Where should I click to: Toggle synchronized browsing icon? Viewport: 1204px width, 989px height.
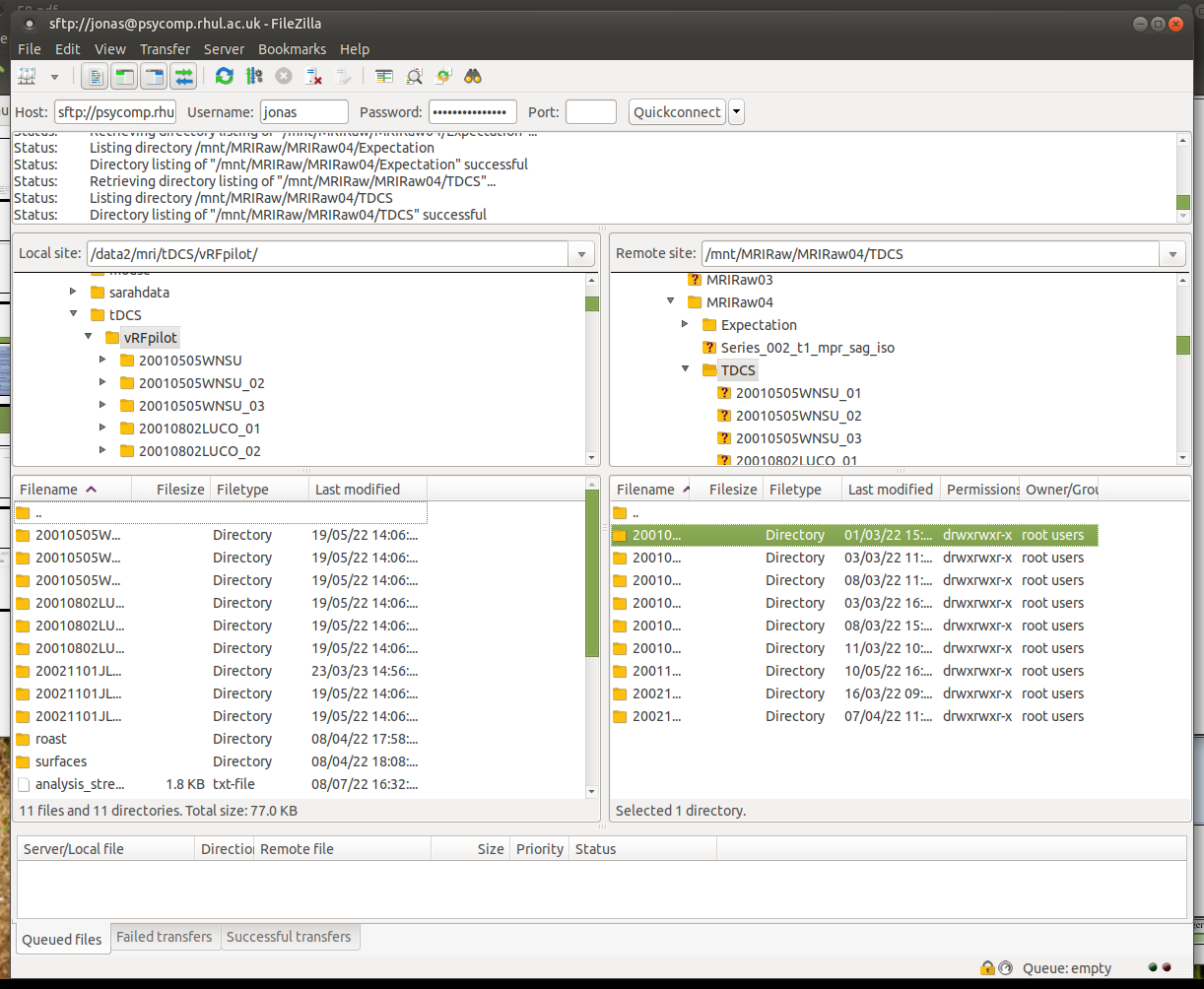click(x=443, y=76)
